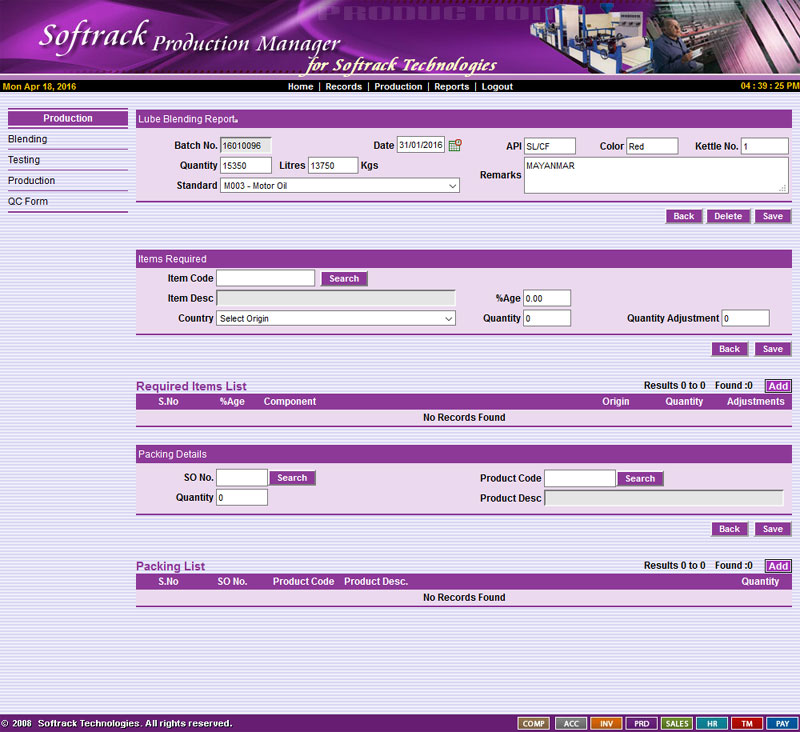Click the Reports menu item
Image resolution: width=800 pixels, height=732 pixels.
451,87
